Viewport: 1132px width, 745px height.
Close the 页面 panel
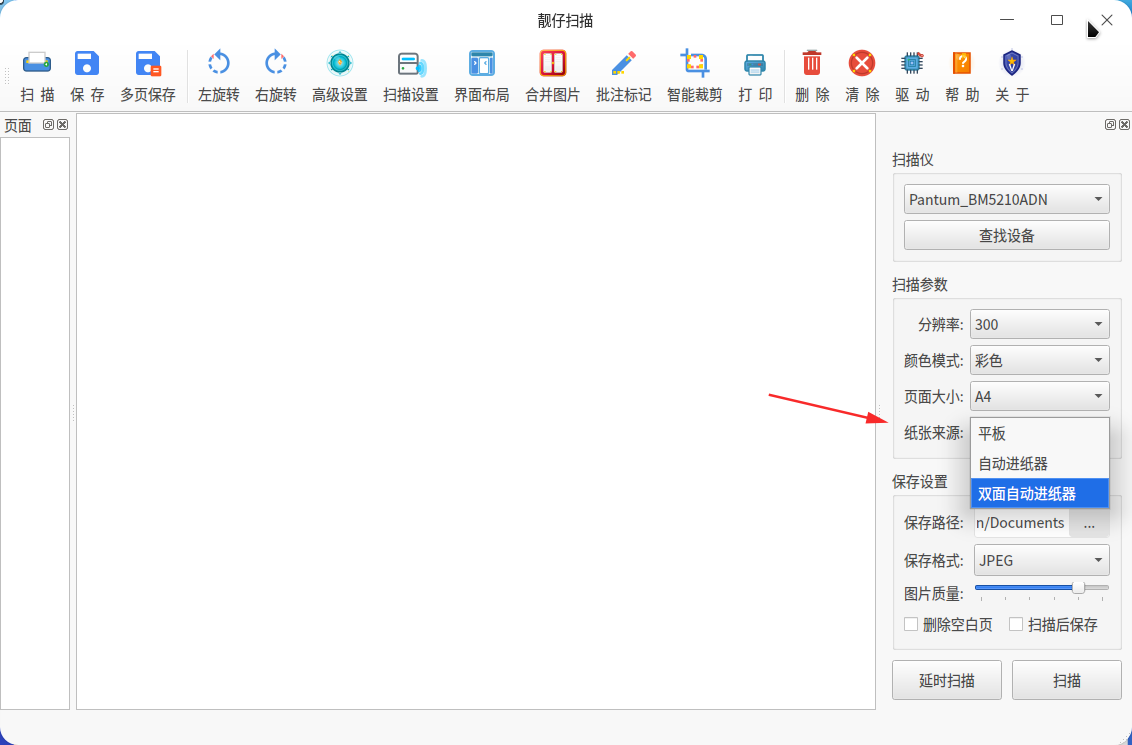click(x=63, y=124)
